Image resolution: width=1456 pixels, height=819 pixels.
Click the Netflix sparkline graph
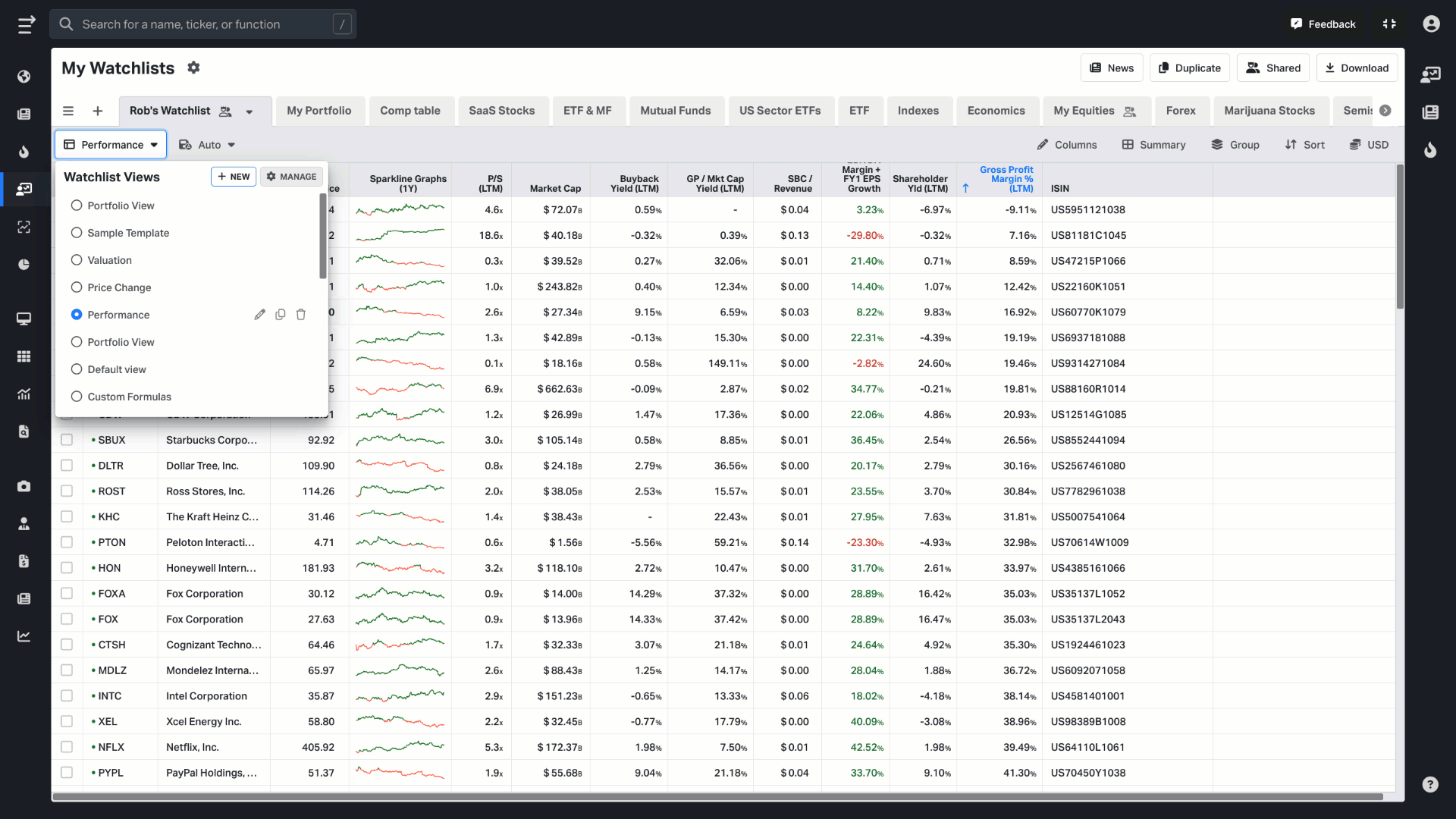pyautogui.click(x=400, y=747)
